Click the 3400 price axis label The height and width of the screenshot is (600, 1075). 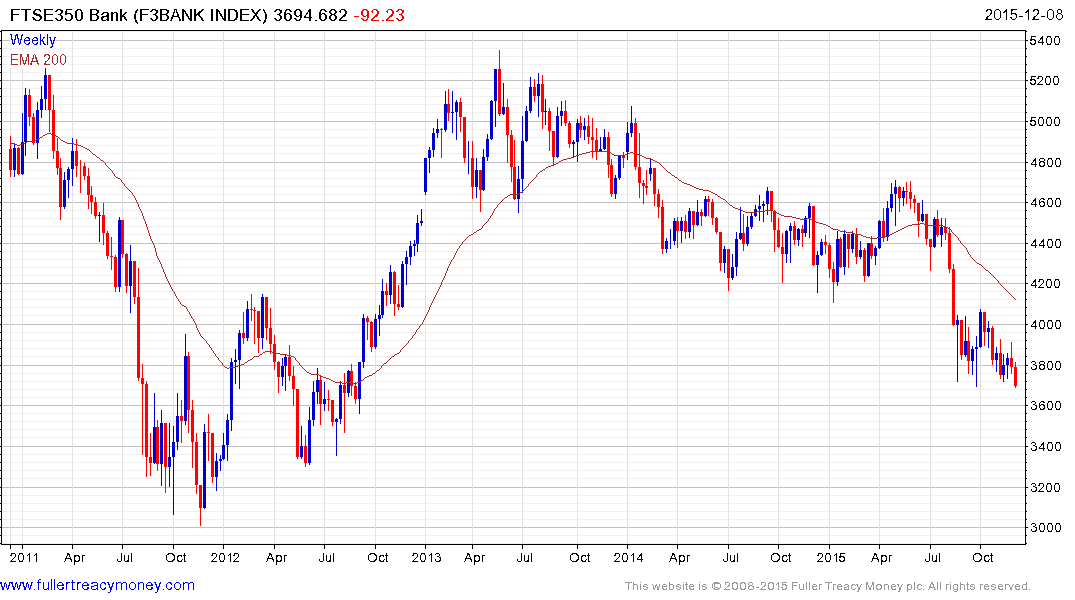coord(1045,446)
